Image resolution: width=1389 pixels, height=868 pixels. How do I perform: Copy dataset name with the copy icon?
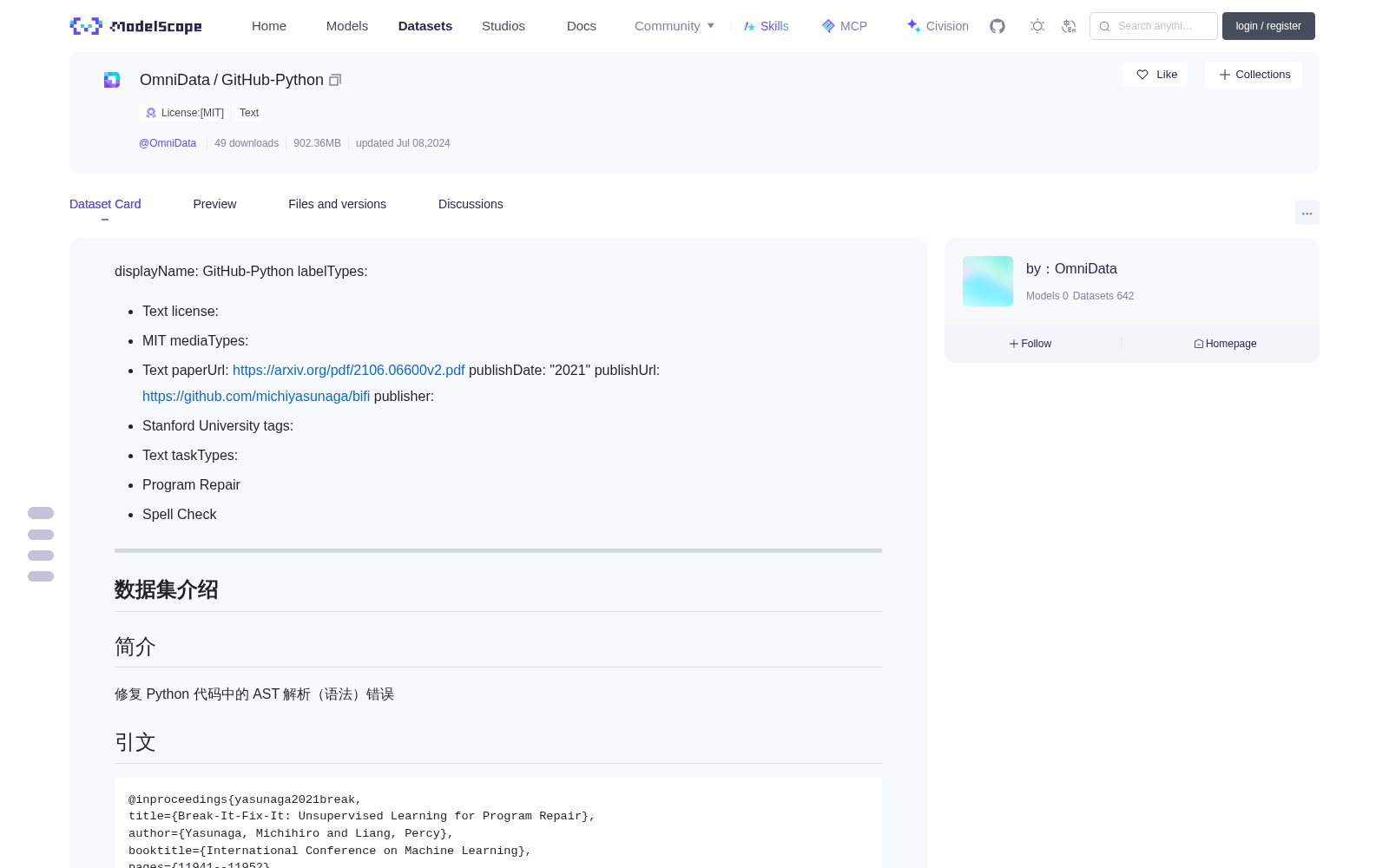335,80
